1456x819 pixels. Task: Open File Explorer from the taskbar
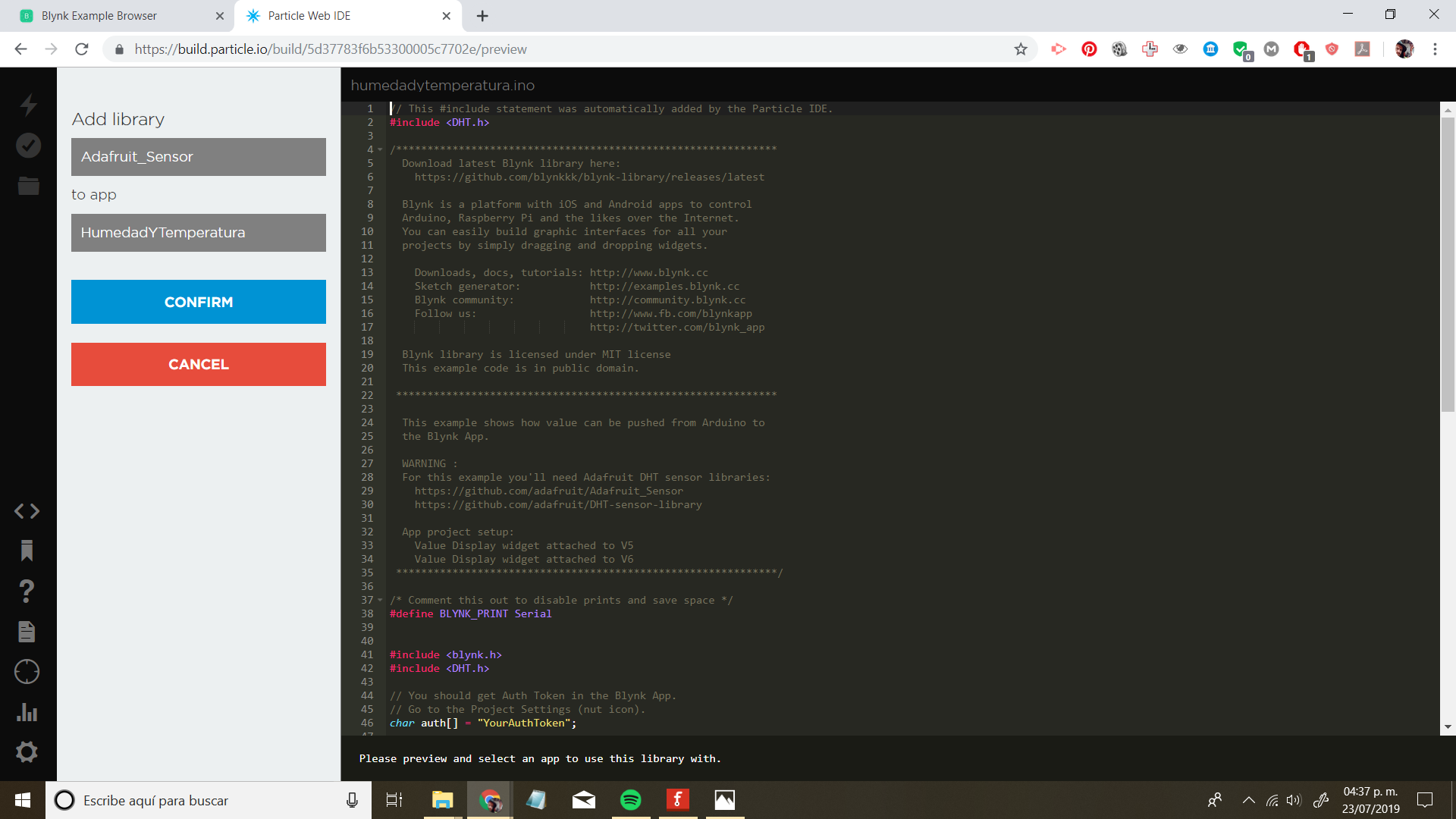coord(442,800)
